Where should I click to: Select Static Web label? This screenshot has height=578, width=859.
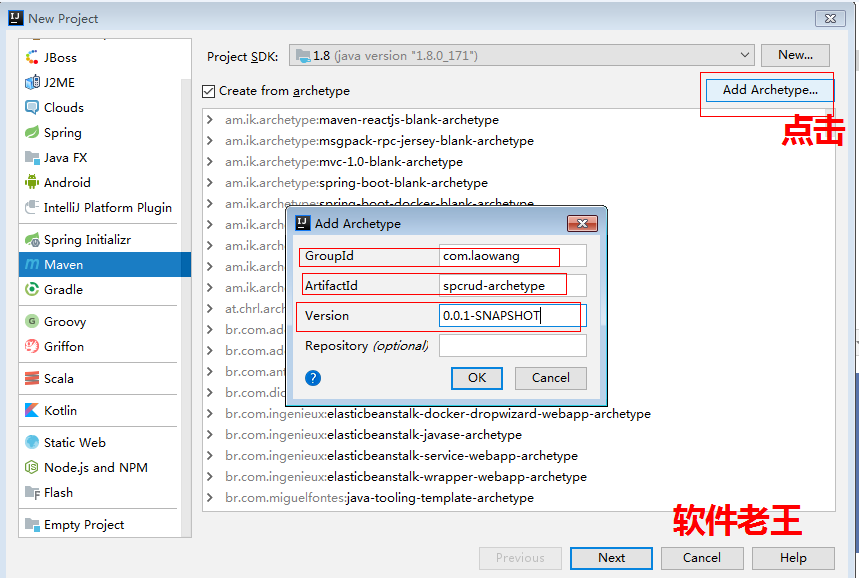[x=75, y=442]
